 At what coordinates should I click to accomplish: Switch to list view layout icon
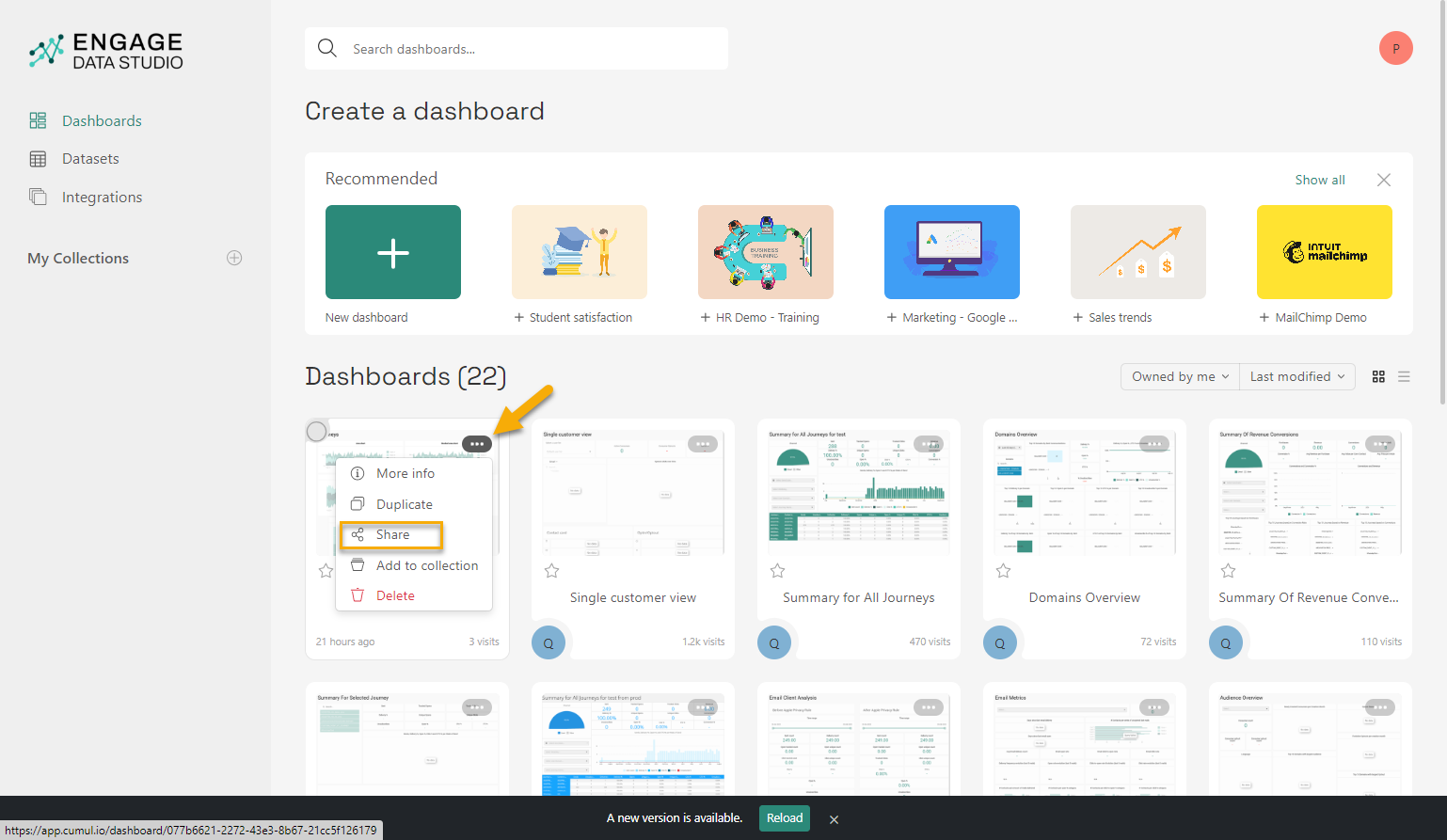1404,376
